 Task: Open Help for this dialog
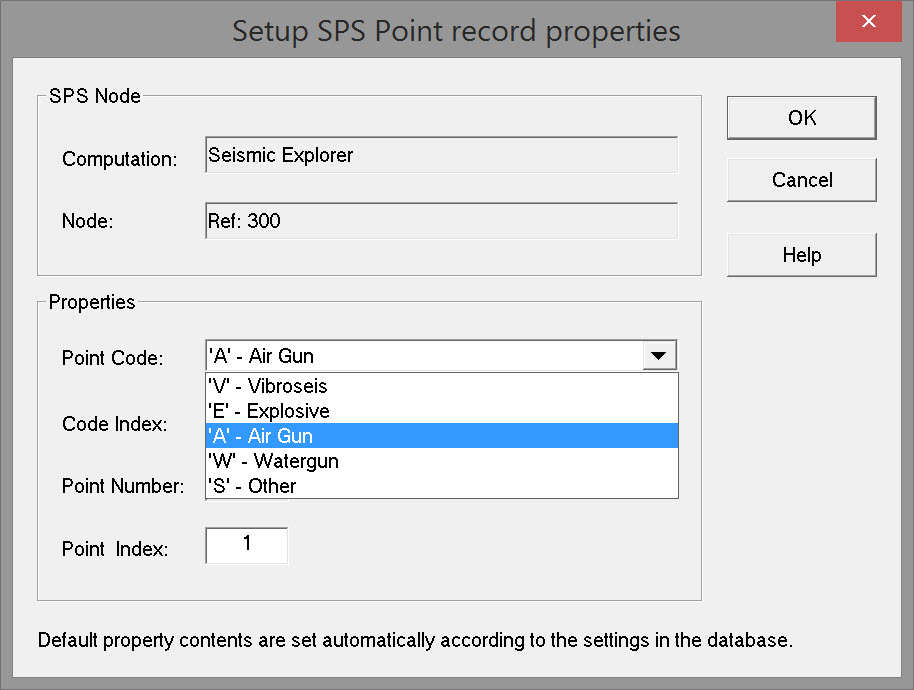pyautogui.click(x=801, y=255)
